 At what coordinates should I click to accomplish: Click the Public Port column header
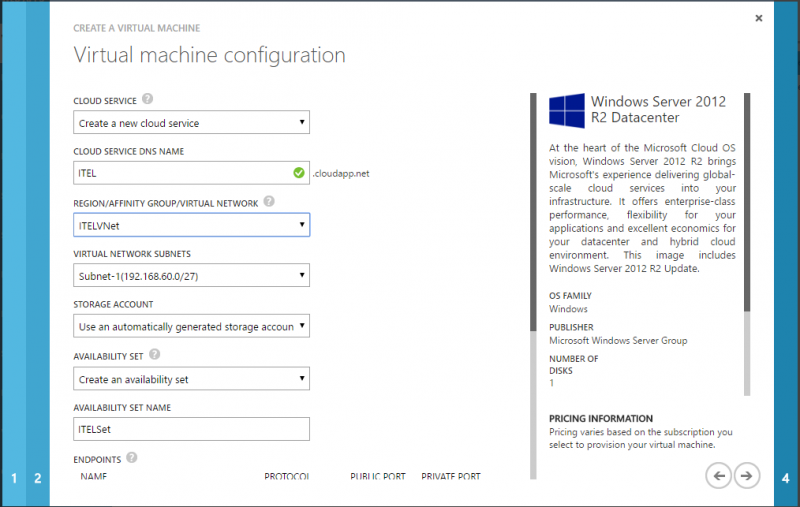coord(378,476)
